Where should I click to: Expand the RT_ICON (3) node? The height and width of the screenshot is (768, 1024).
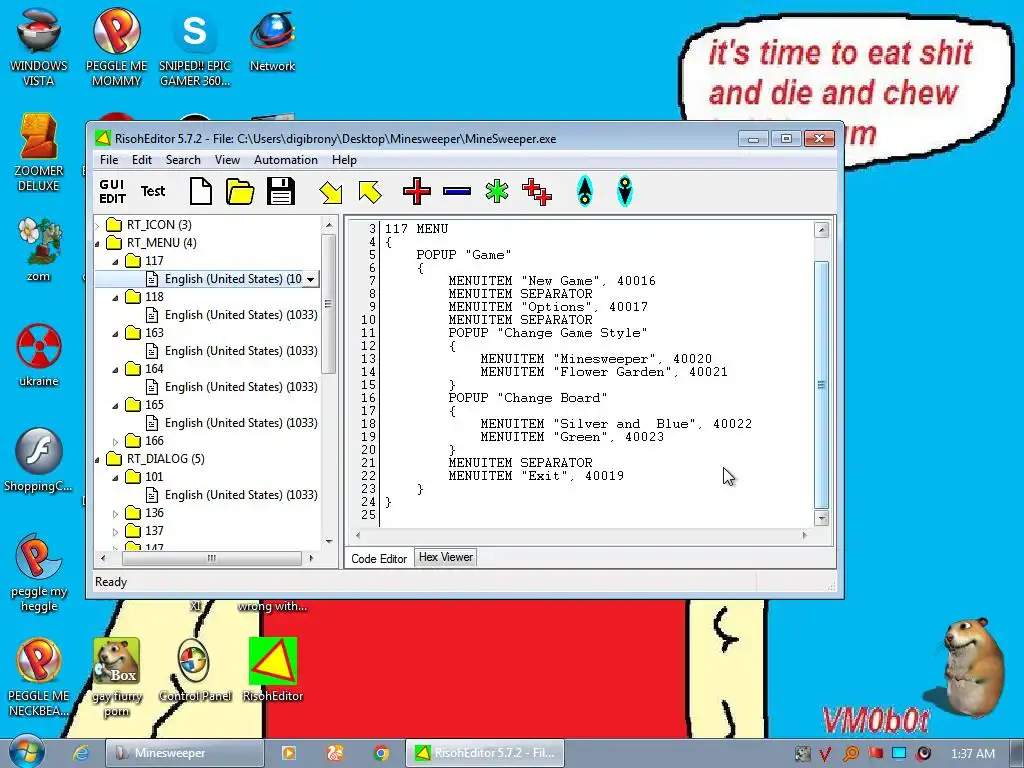(98, 225)
